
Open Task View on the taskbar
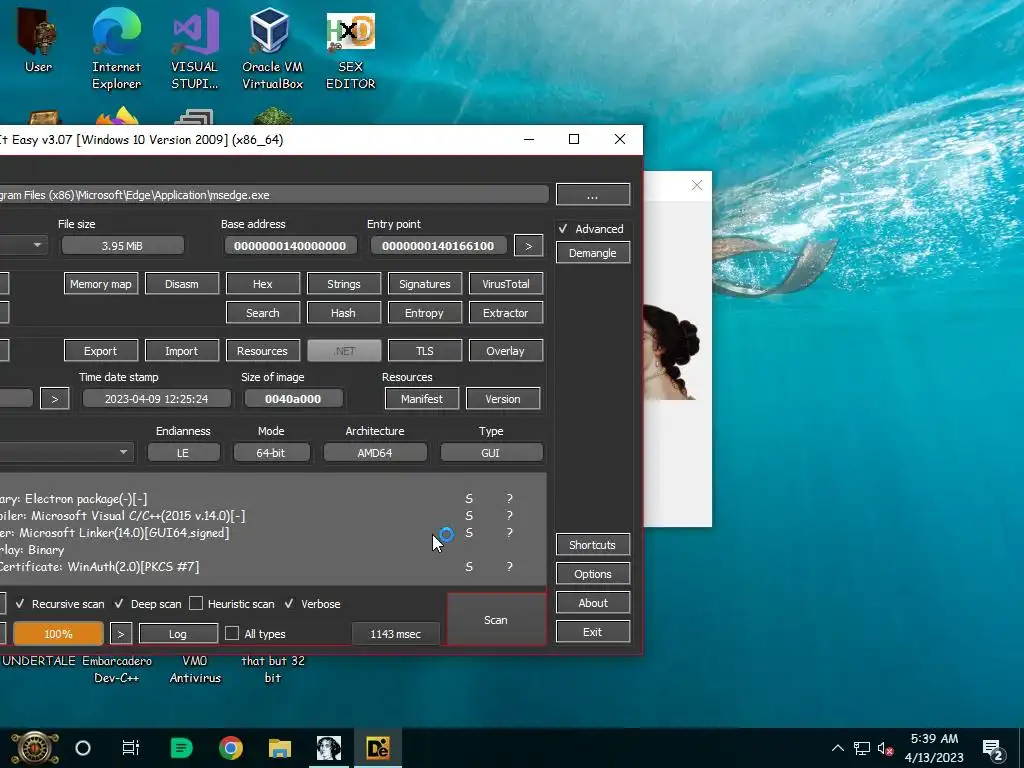(x=131, y=748)
